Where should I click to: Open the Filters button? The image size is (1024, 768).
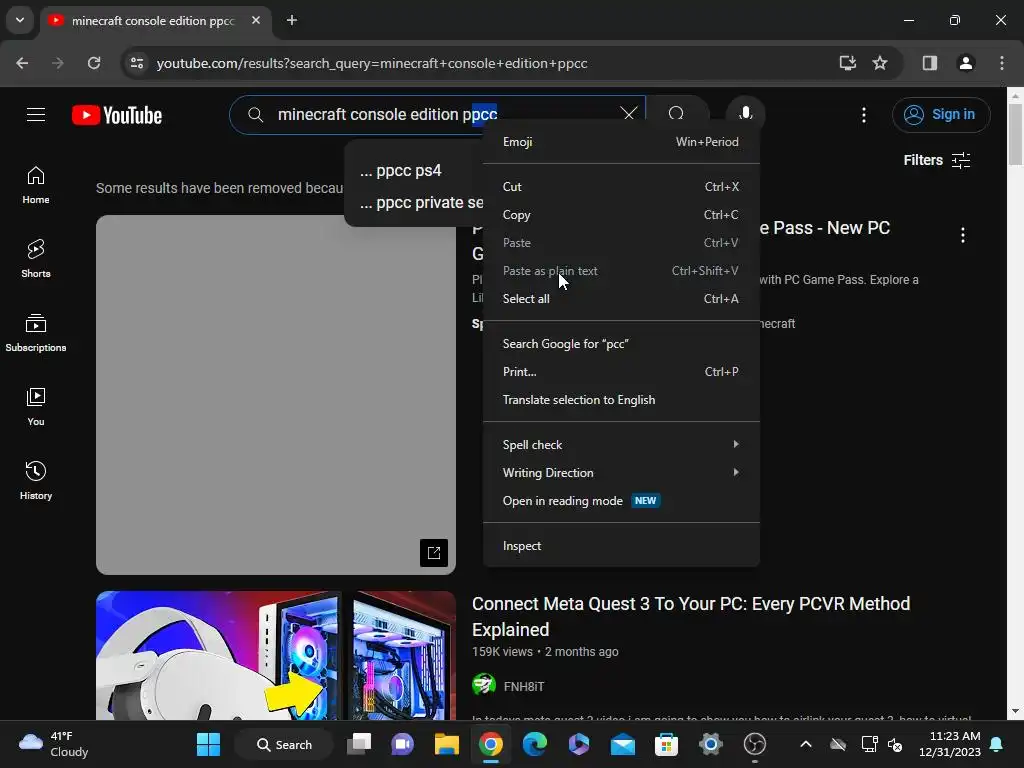click(936, 160)
